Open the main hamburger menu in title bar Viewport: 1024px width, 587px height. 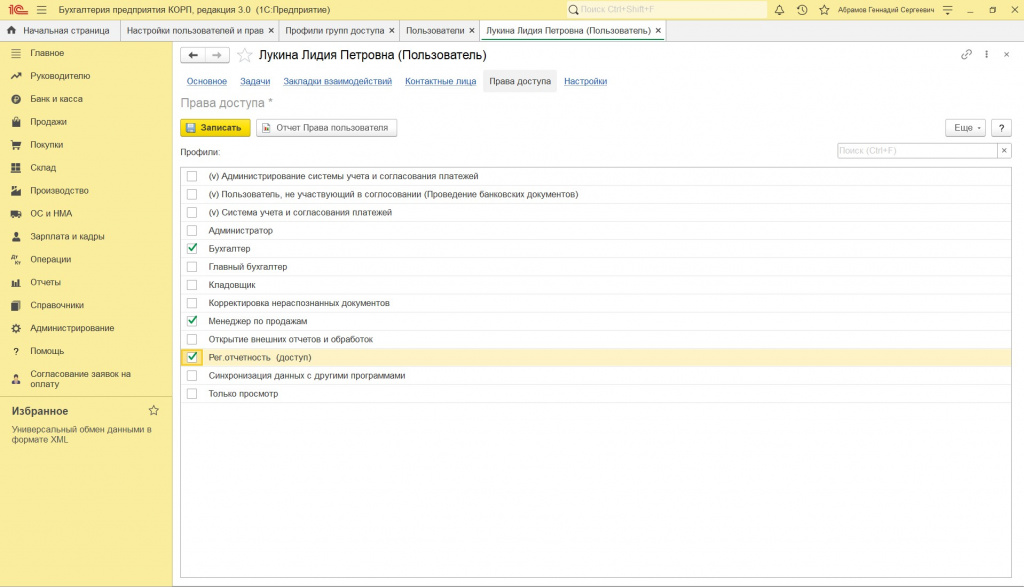42,10
